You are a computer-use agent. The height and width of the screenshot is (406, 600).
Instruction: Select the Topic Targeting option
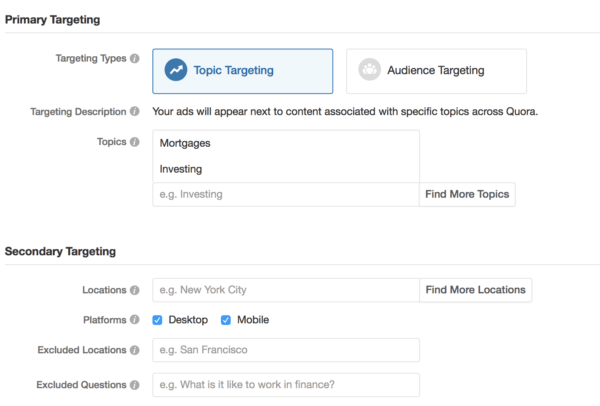tap(243, 71)
